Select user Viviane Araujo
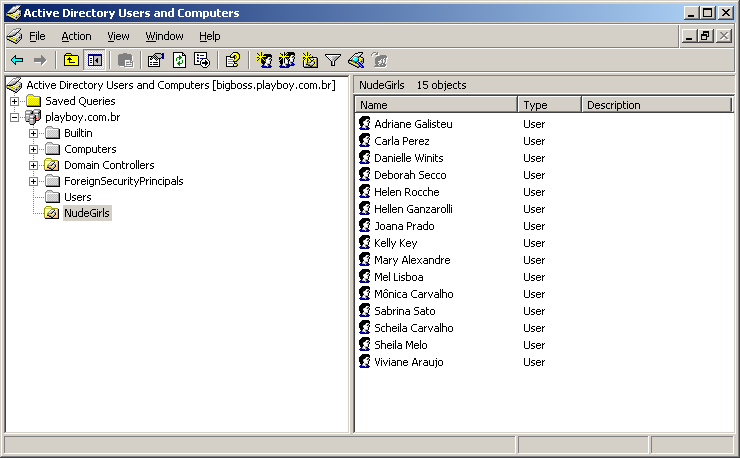740x458 pixels. click(409, 362)
